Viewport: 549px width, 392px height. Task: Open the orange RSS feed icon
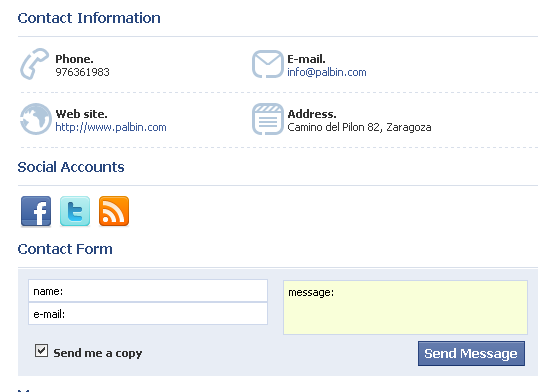114,211
